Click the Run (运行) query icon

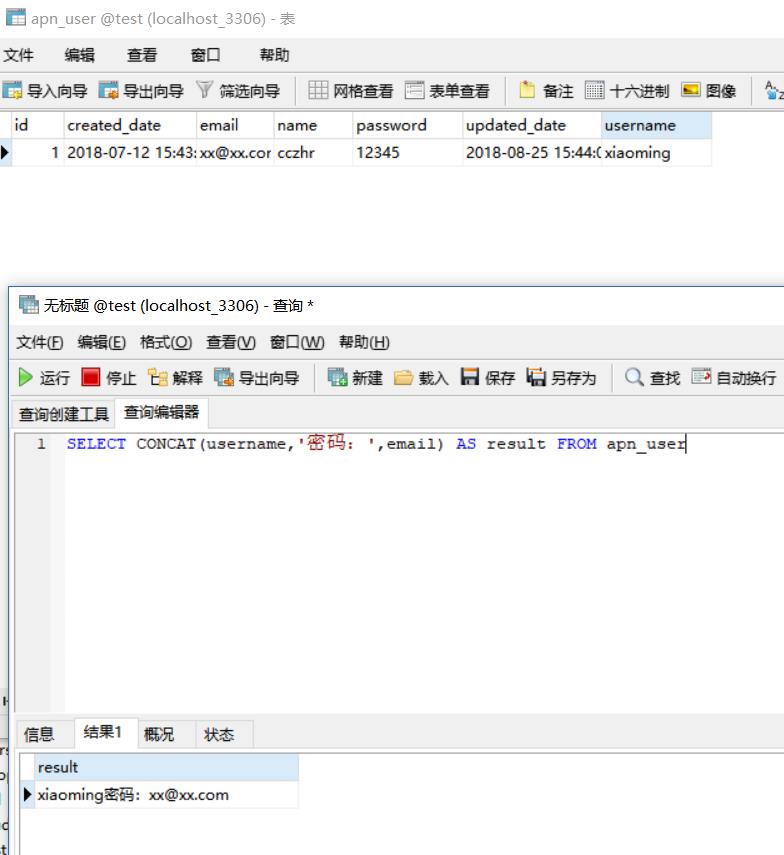[27, 377]
